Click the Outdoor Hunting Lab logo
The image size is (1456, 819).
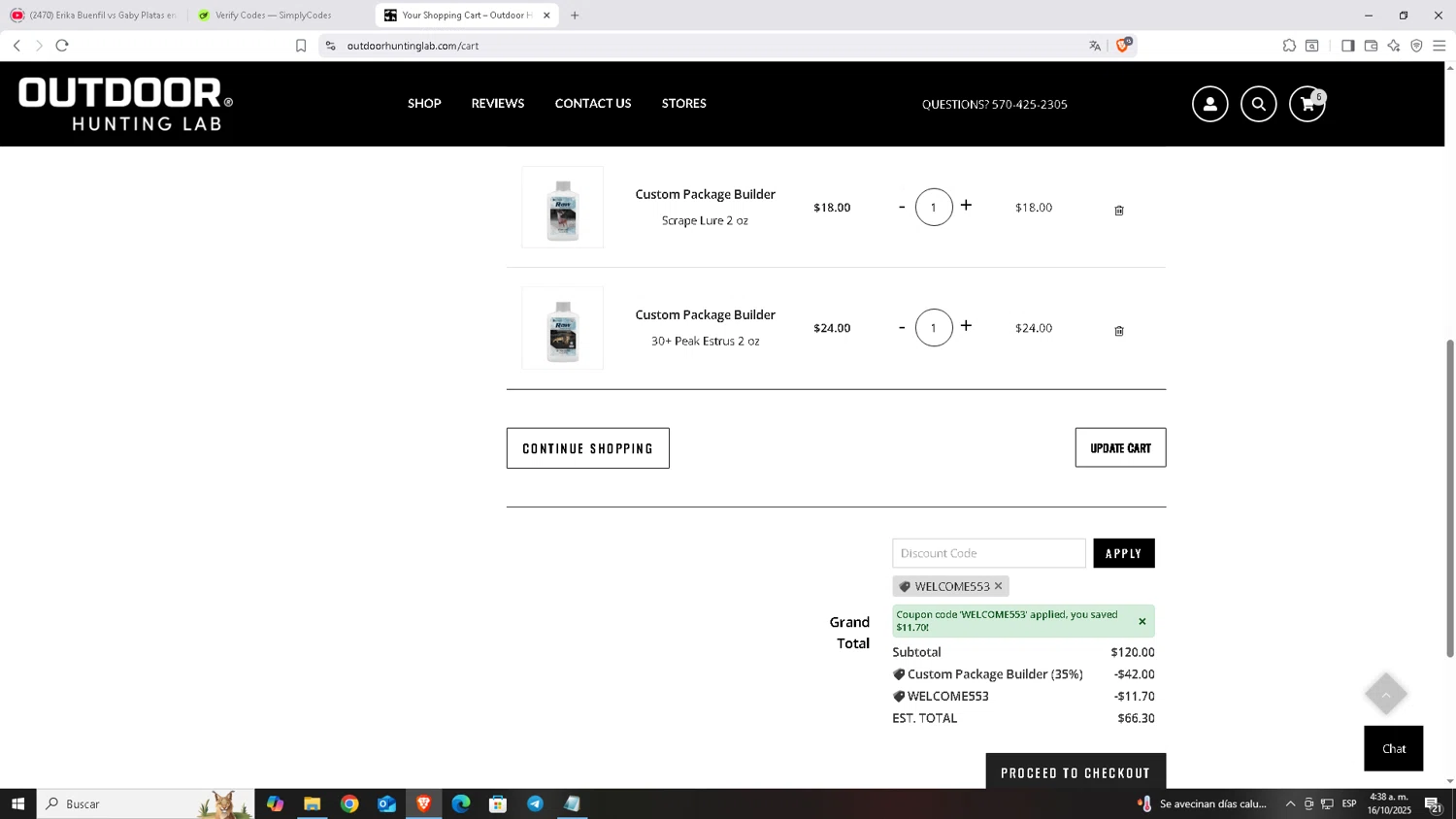click(x=126, y=104)
